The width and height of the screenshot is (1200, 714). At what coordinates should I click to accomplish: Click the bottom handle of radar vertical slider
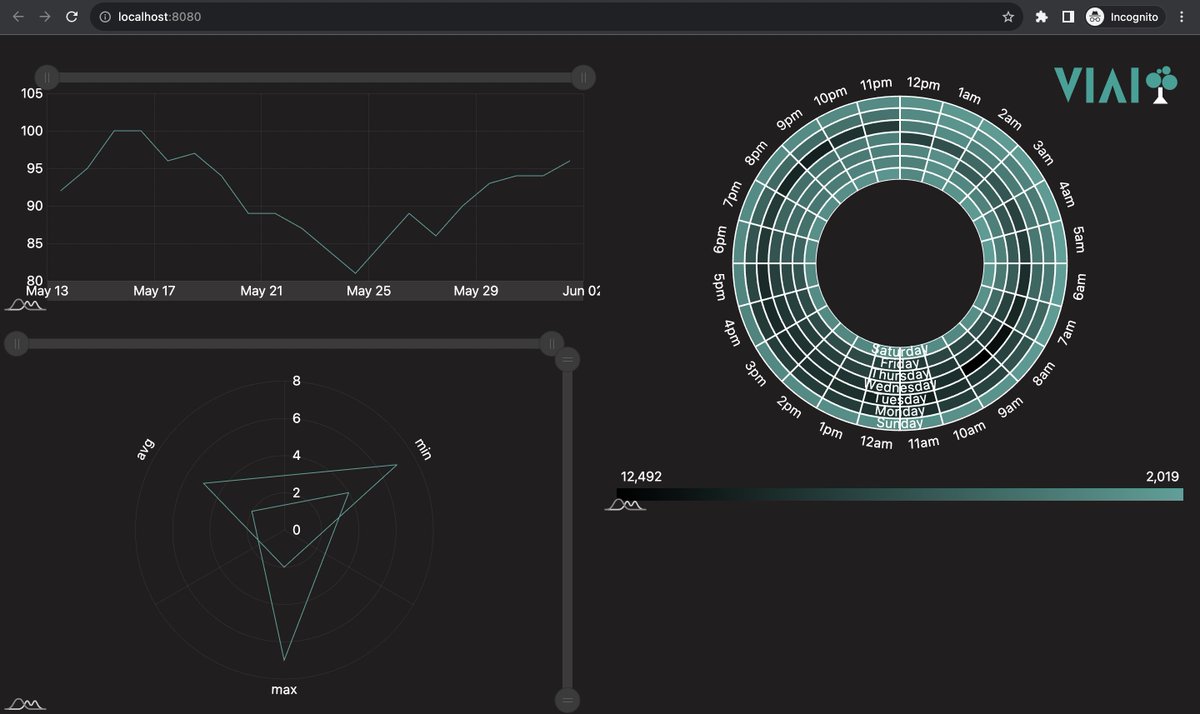click(x=567, y=698)
